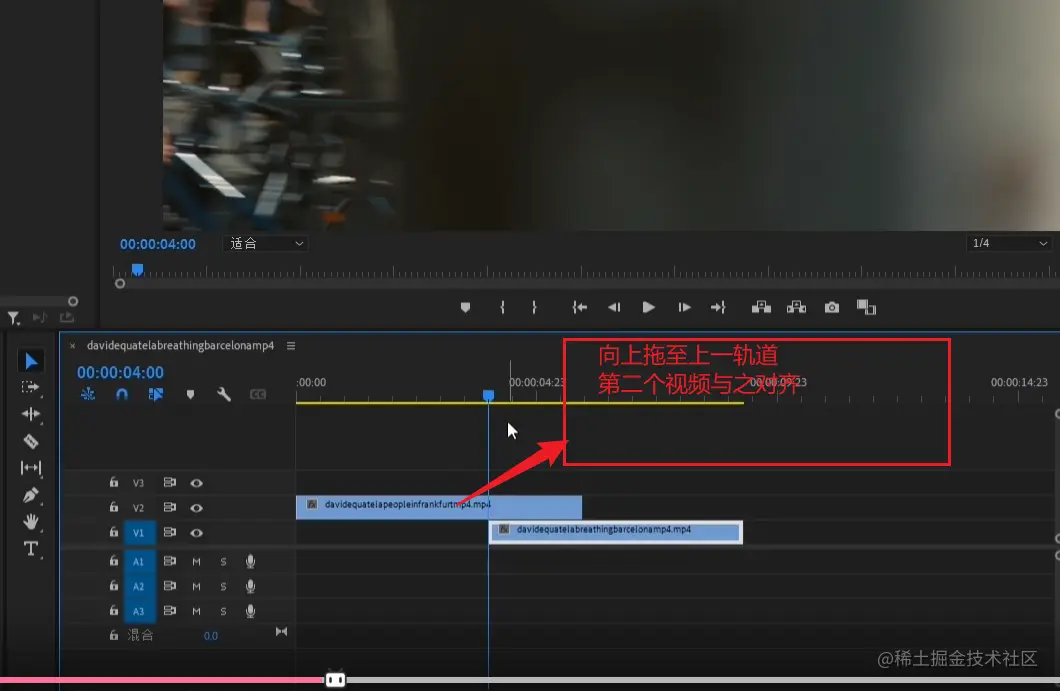Solo audio track A3

(x=223, y=611)
